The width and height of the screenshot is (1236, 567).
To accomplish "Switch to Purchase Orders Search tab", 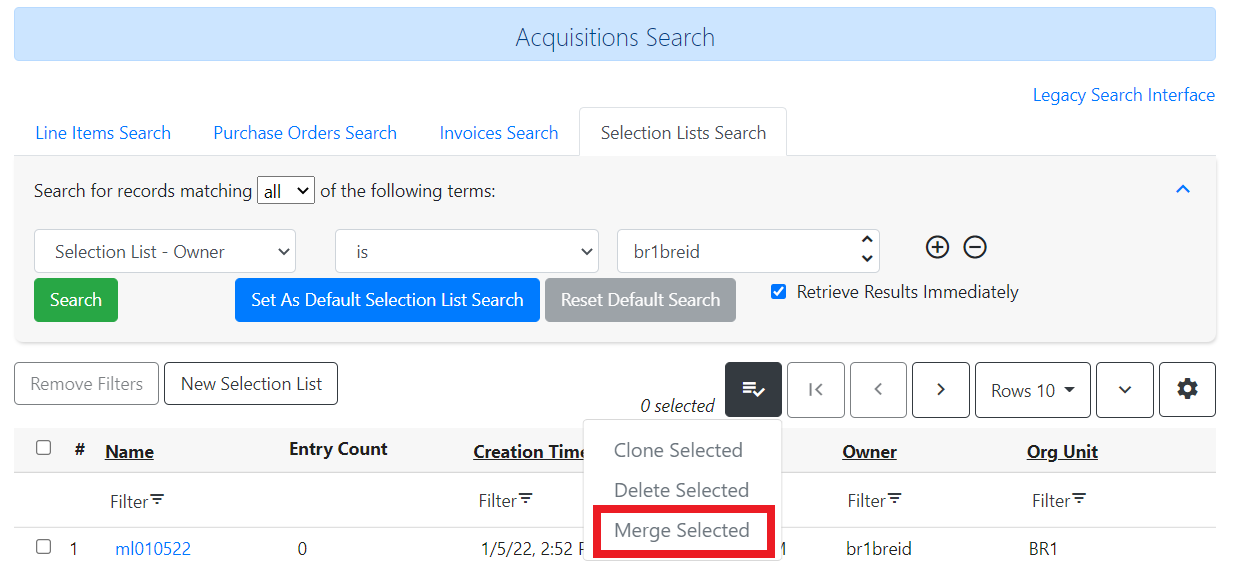I will [305, 133].
